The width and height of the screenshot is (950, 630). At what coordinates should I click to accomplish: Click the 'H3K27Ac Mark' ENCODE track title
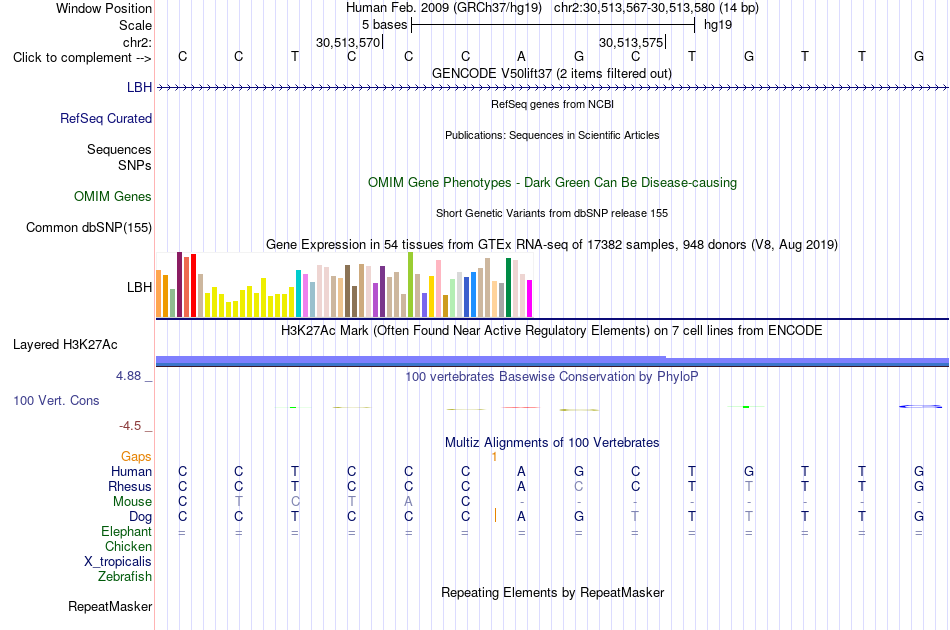552,331
